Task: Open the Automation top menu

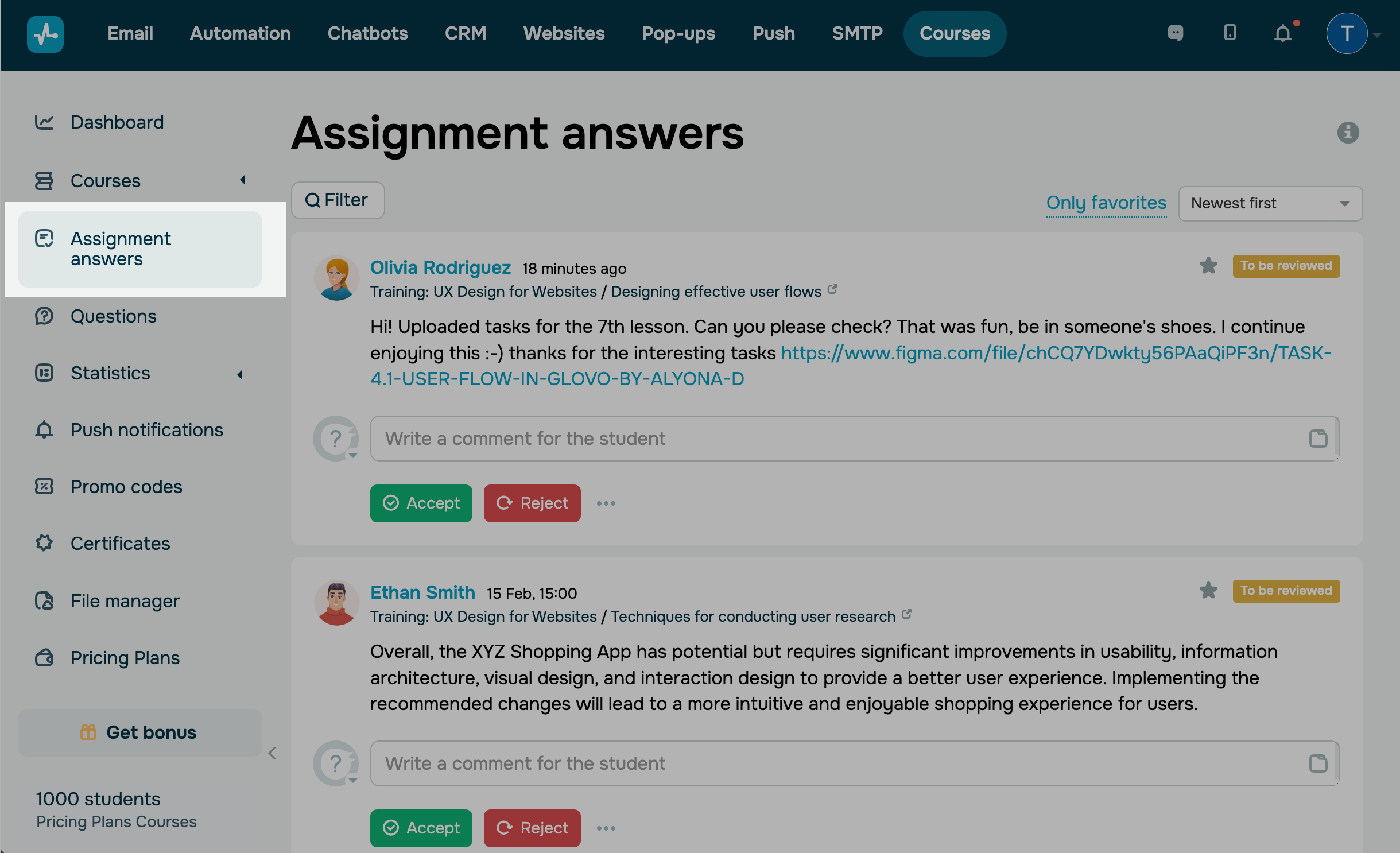Action: coord(240,33)
